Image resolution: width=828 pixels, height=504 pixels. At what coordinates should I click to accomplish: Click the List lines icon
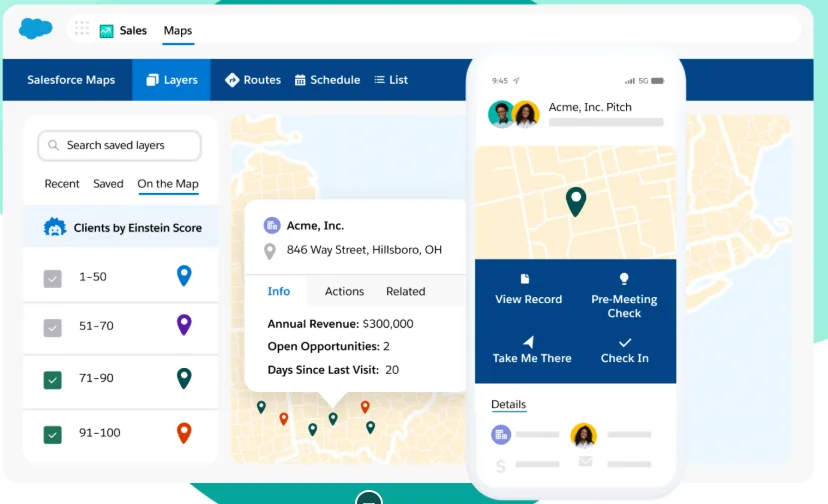click(x=379, y=80)
